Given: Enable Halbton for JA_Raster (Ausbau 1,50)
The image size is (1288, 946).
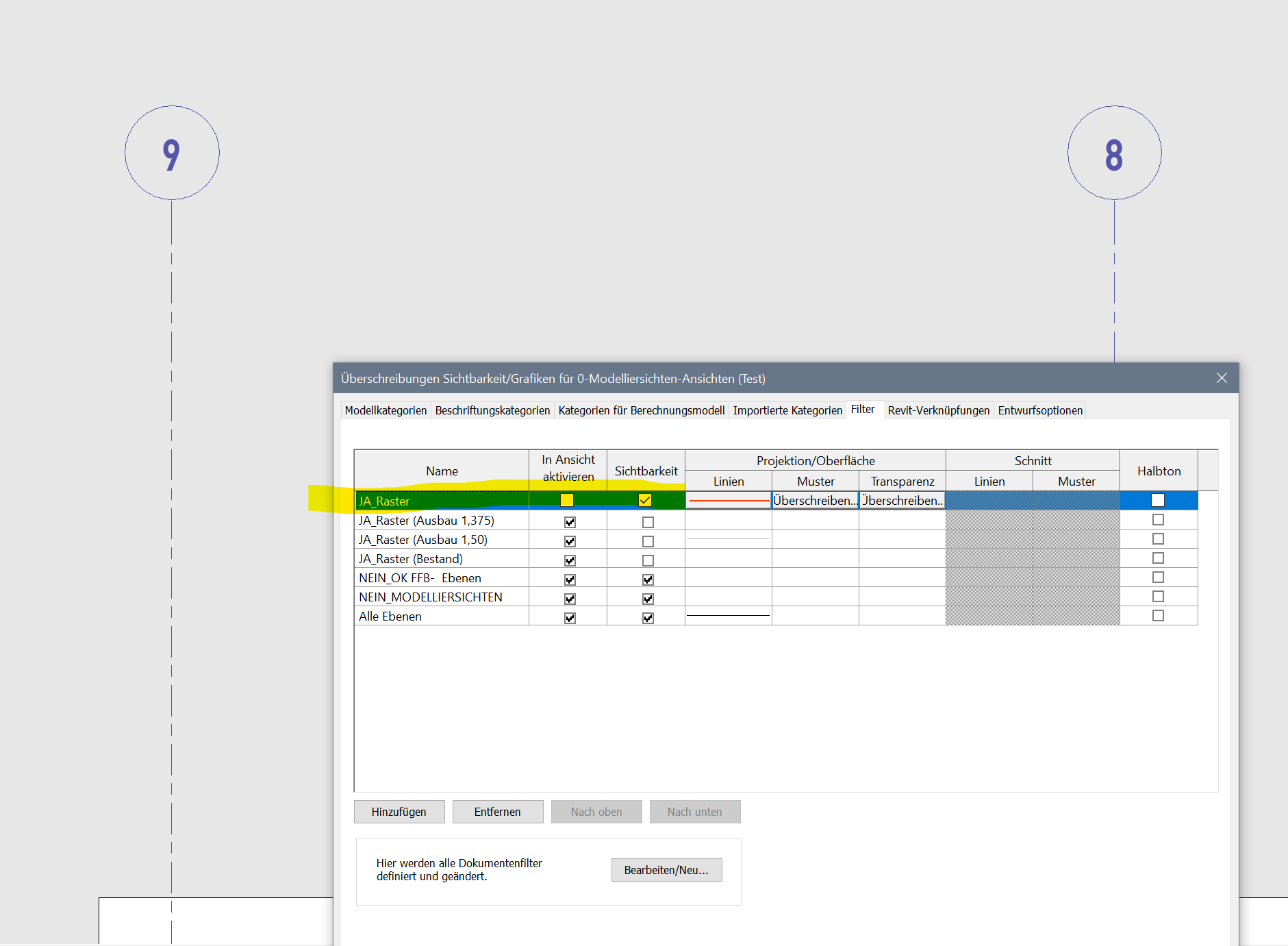Looking at the screenshot, I should tap(1158, 539).
